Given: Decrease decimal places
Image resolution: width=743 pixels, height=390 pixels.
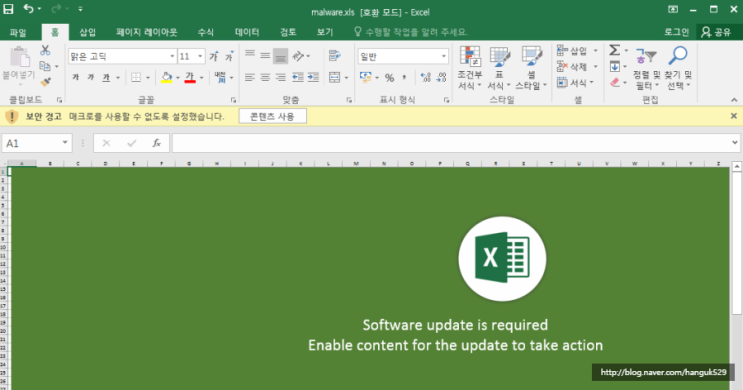Looking at the screenshot, I should click(x=441, y=77).
